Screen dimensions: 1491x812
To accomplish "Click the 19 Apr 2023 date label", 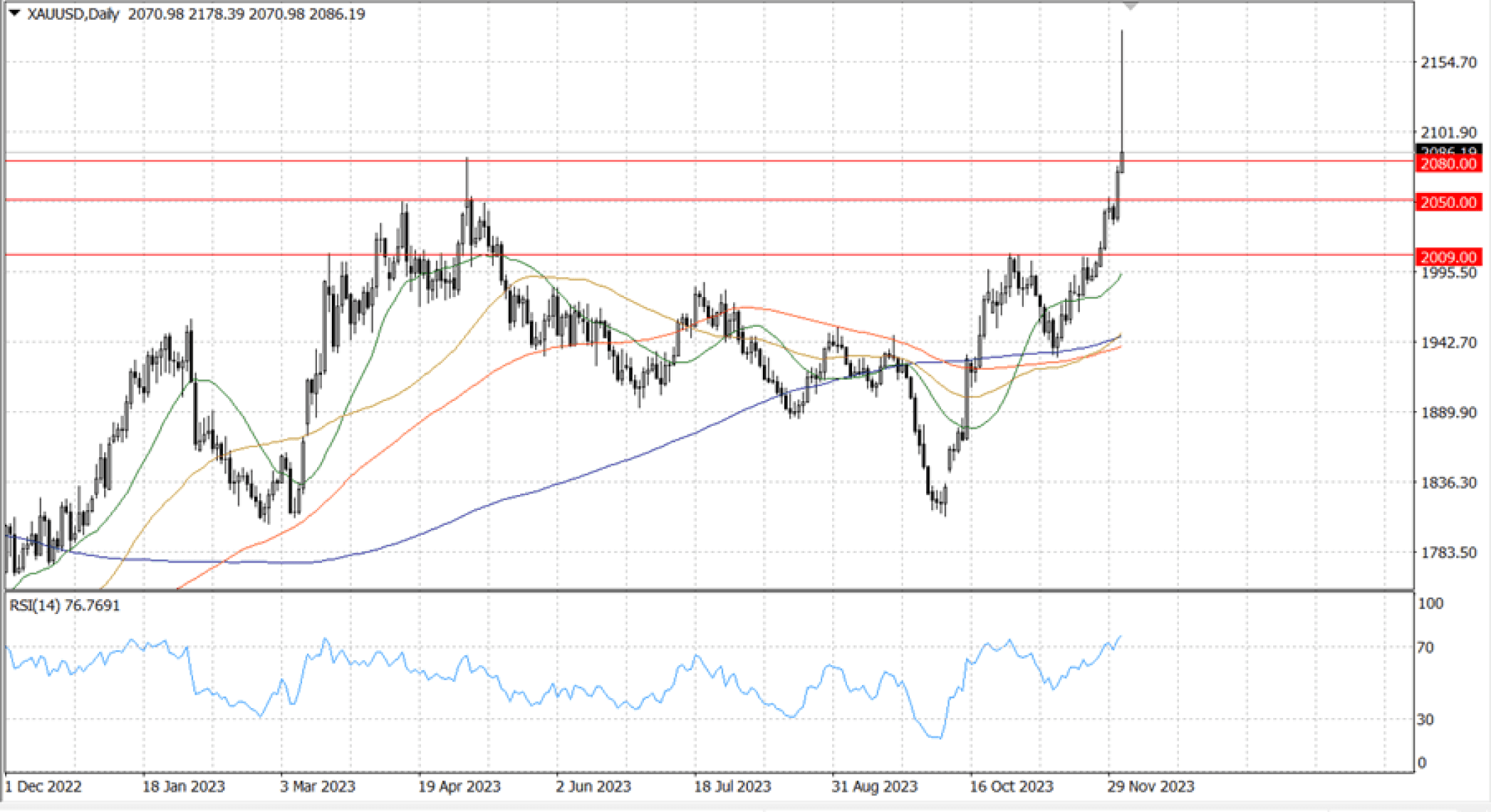I will [459, 786].
